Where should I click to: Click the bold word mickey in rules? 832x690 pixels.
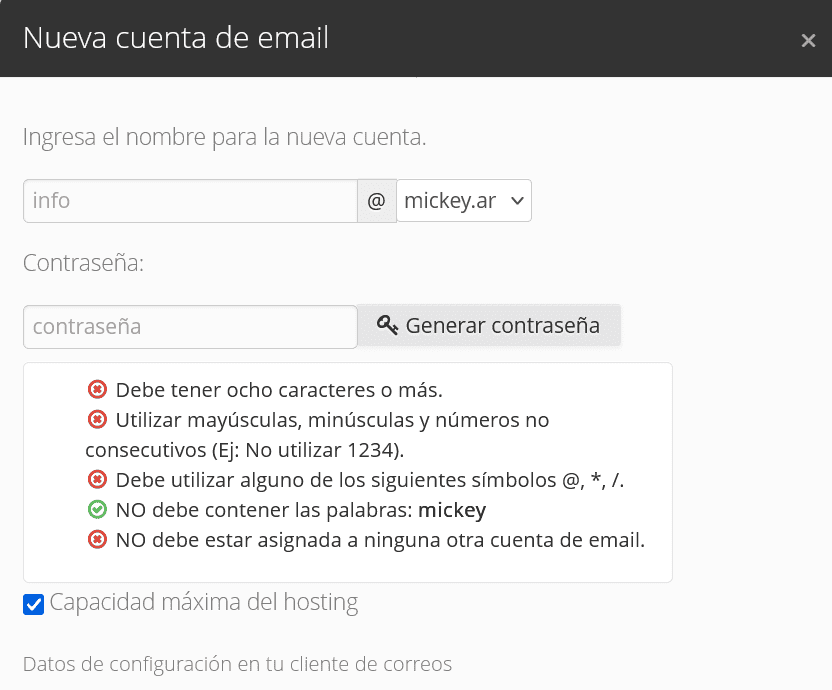click(x=452, y=510)
